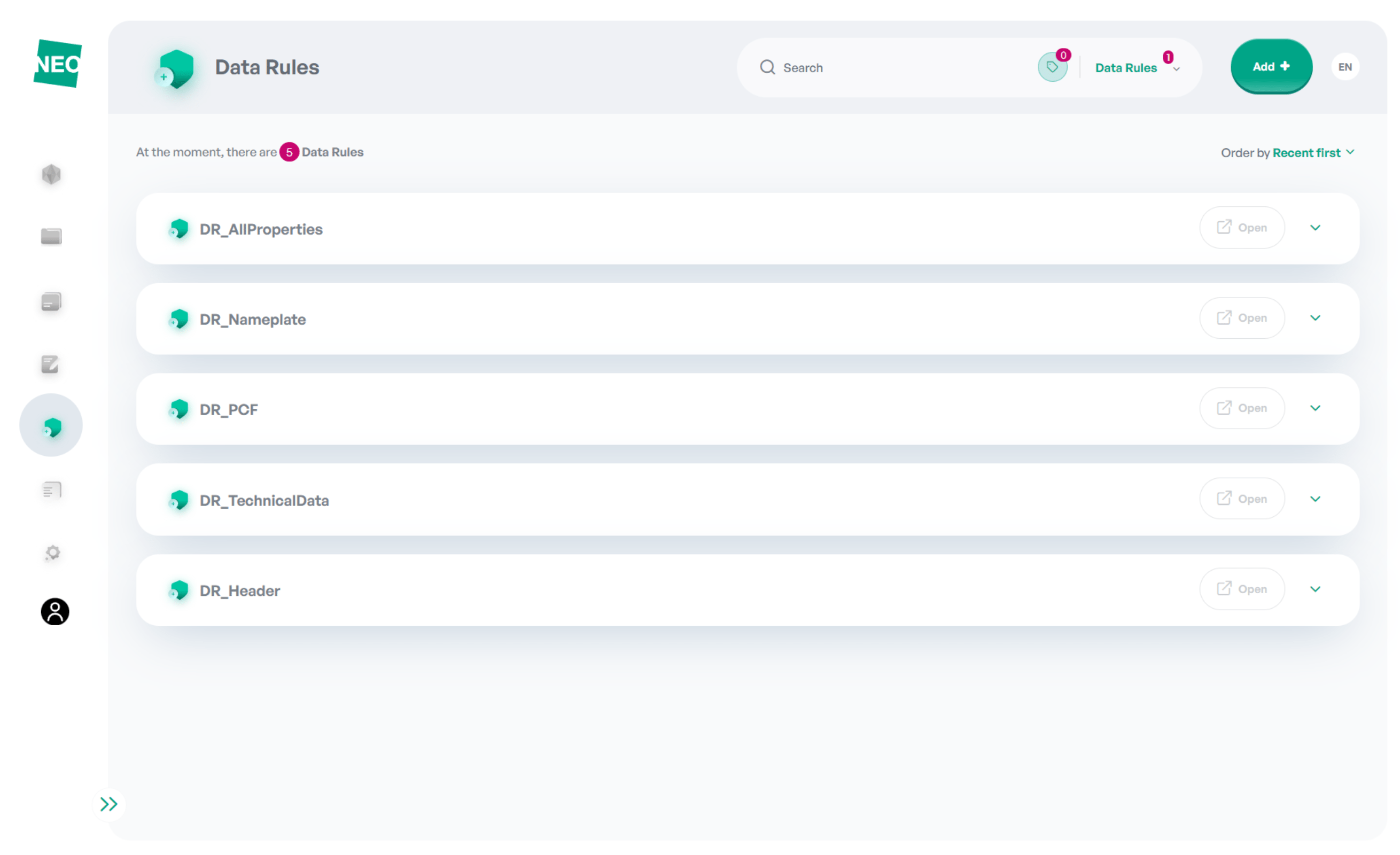Select the DR_TechnicalData name text
1400x855 pixels.
(264, 501)
